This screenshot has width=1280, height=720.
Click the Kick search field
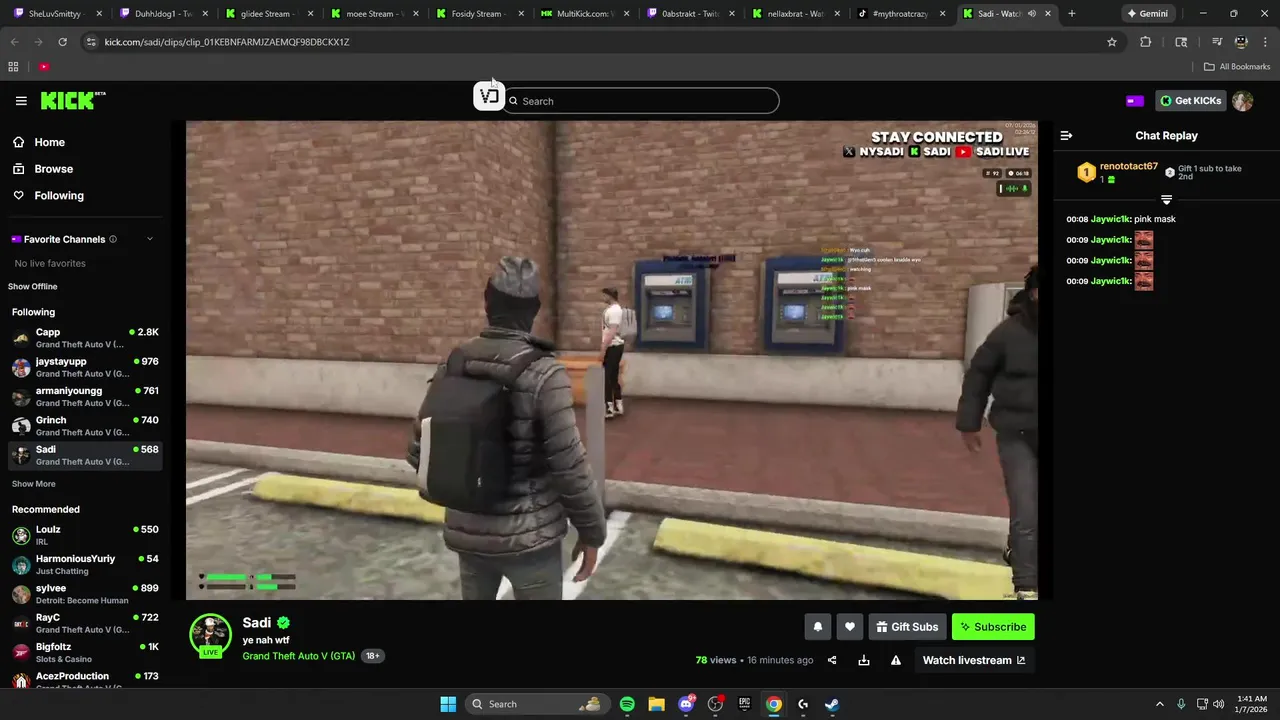(641, 101)
